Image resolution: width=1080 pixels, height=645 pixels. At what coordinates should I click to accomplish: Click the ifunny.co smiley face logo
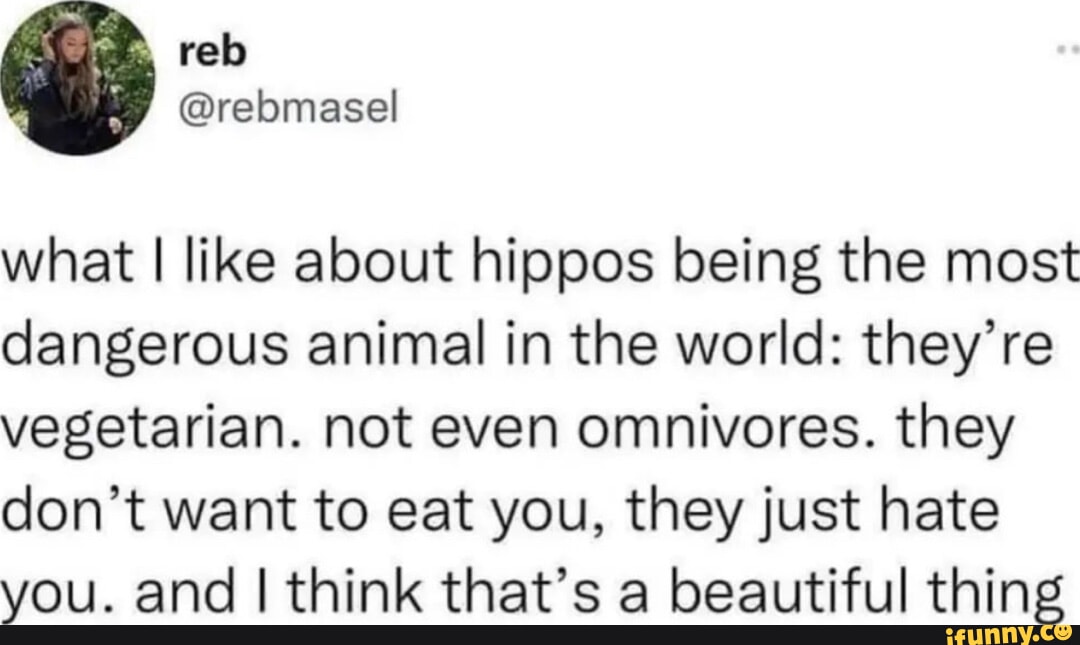pos(1062,634)
